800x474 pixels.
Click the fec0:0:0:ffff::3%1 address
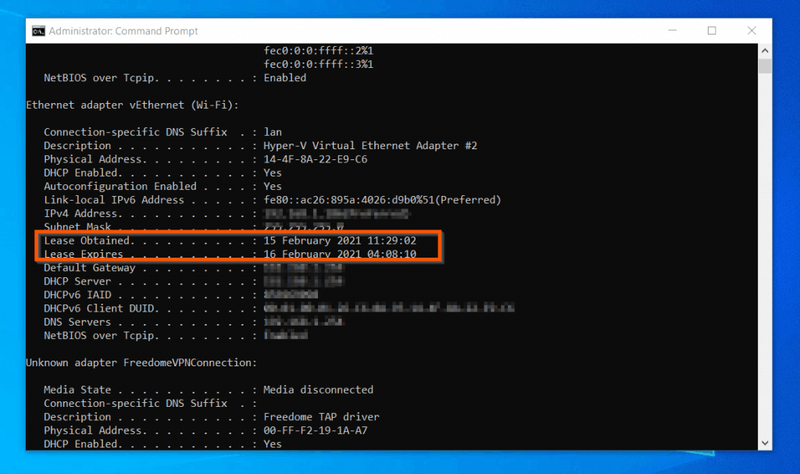click(x=318, y=64)
